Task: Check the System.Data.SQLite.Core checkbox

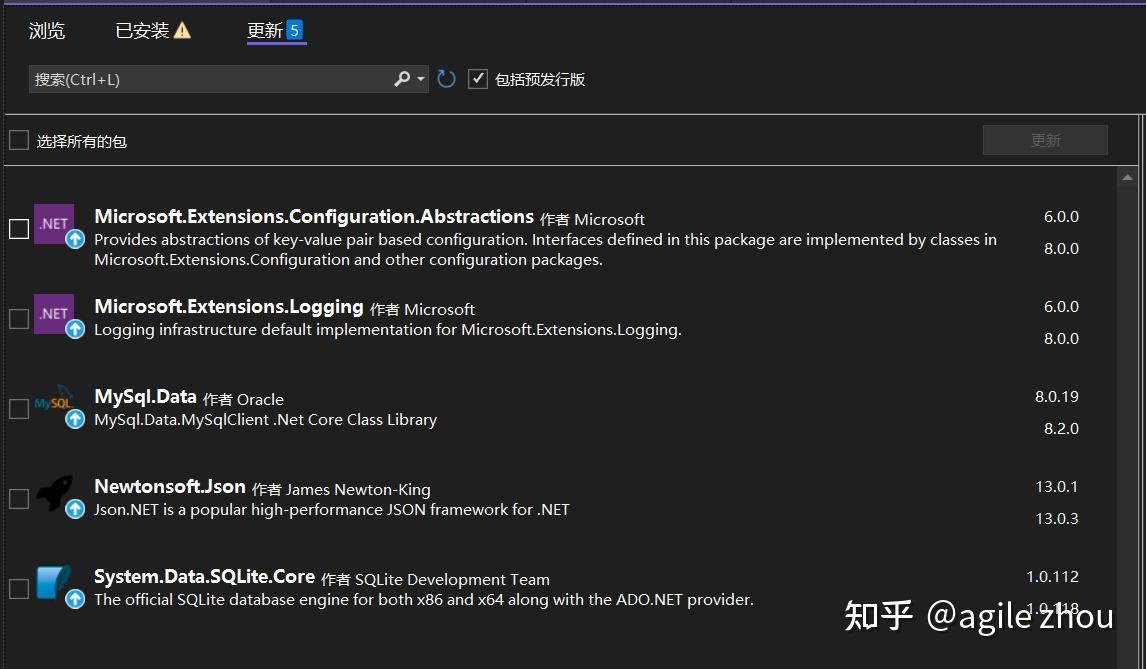Action: (17, 588)
